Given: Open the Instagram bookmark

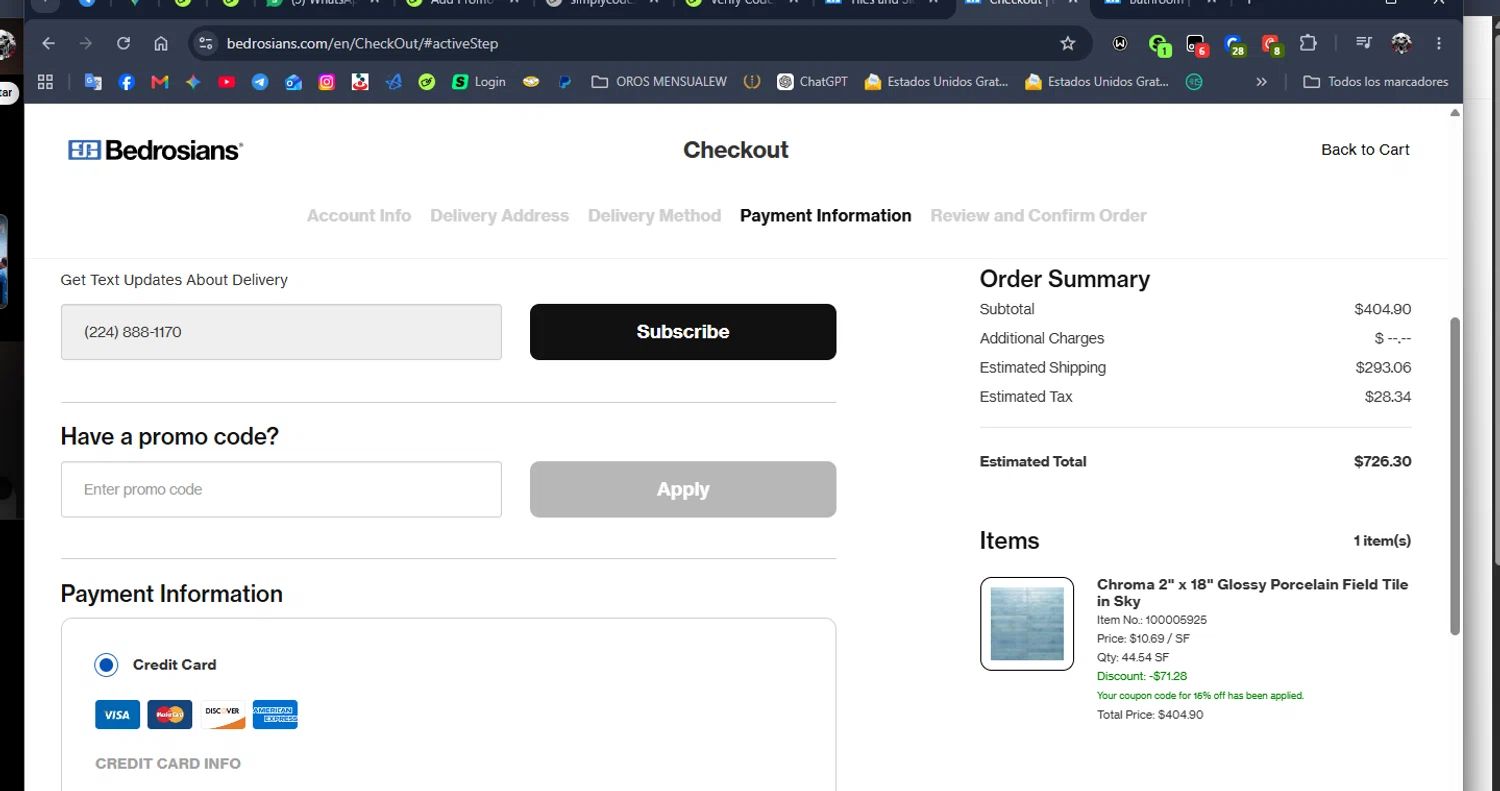Looking at the screenshot, I should tap(326, 82).
